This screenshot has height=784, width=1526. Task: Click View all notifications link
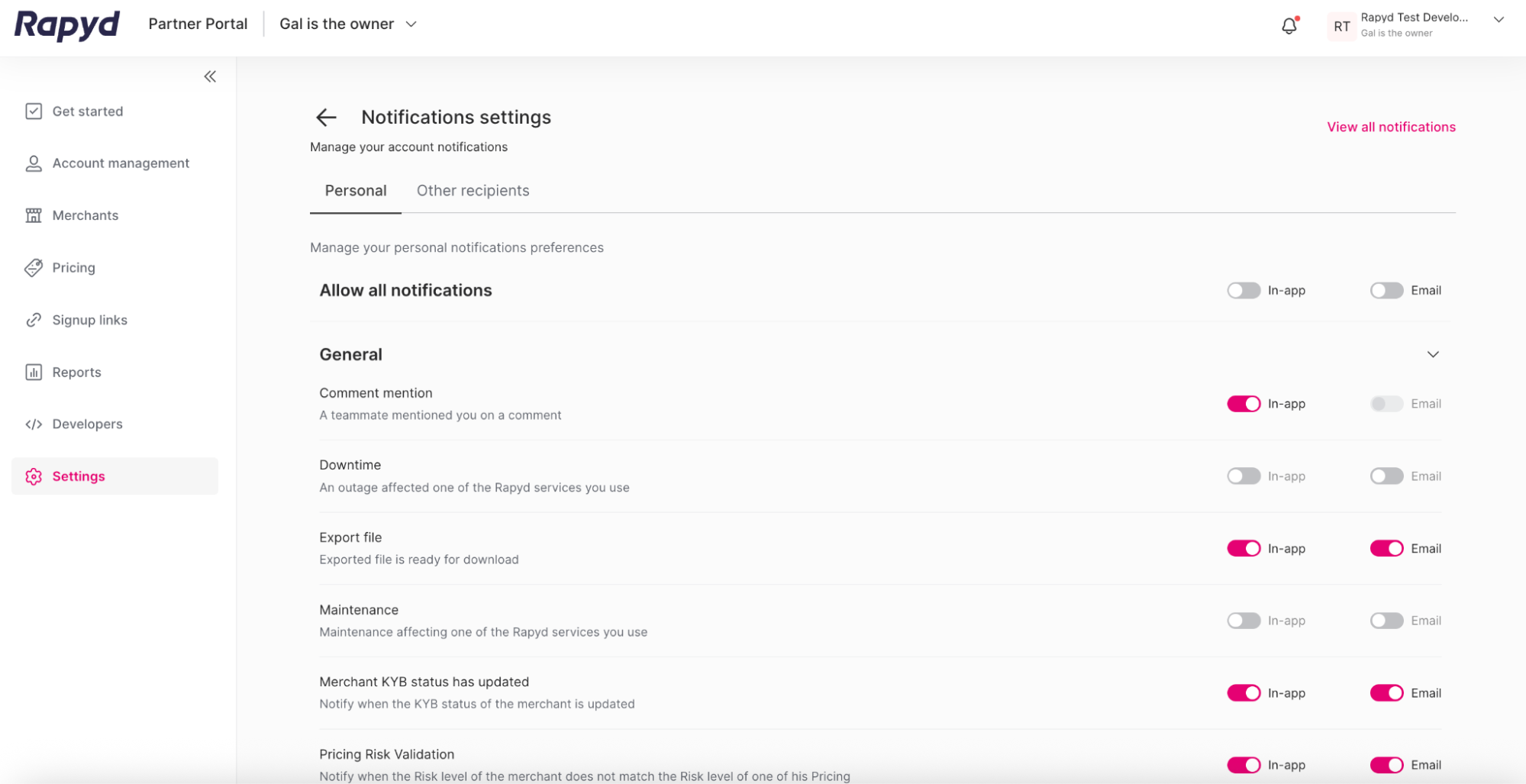(1390, 127)
